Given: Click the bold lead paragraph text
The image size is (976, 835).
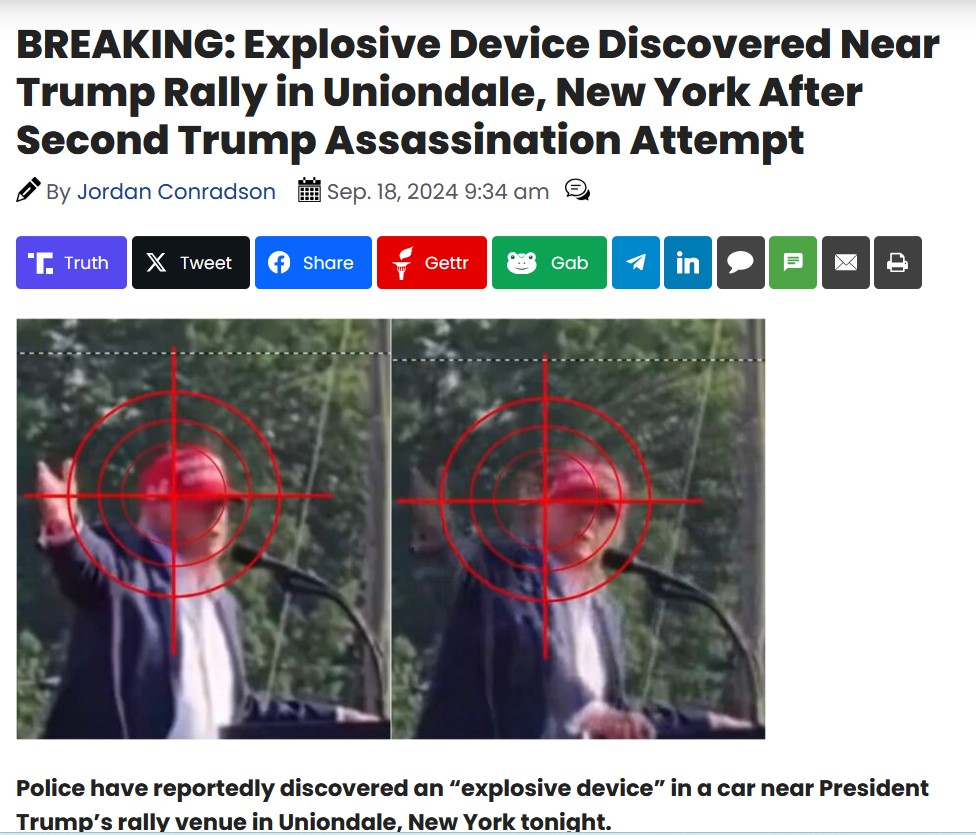Looking at the screenshot, I should tap(472, 804).
